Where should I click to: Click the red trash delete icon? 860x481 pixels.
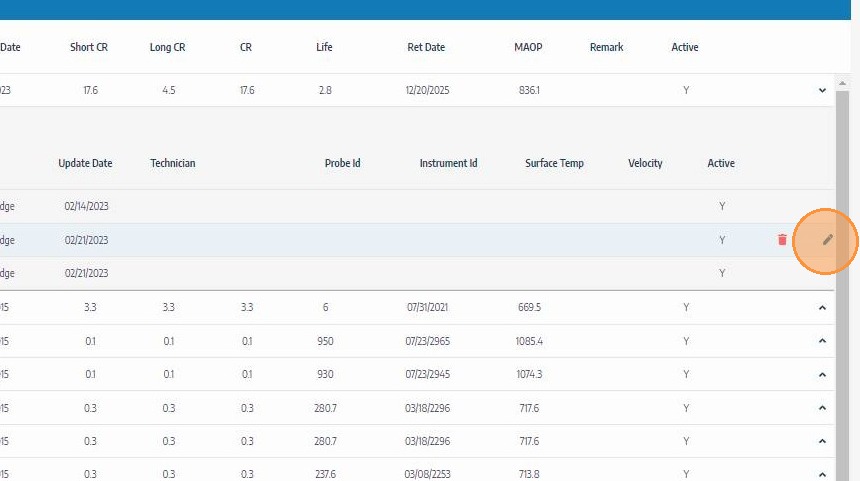point(782,240)
